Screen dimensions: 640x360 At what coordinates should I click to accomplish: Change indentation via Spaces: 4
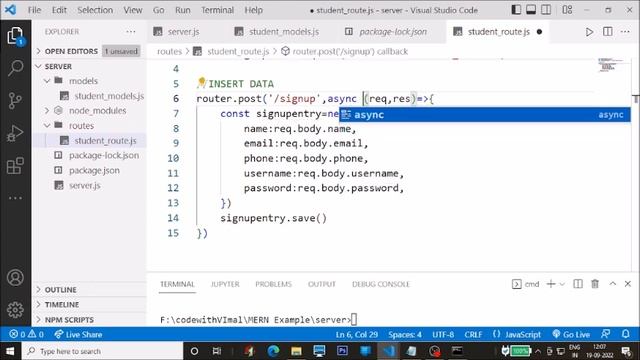coord(405,334)
